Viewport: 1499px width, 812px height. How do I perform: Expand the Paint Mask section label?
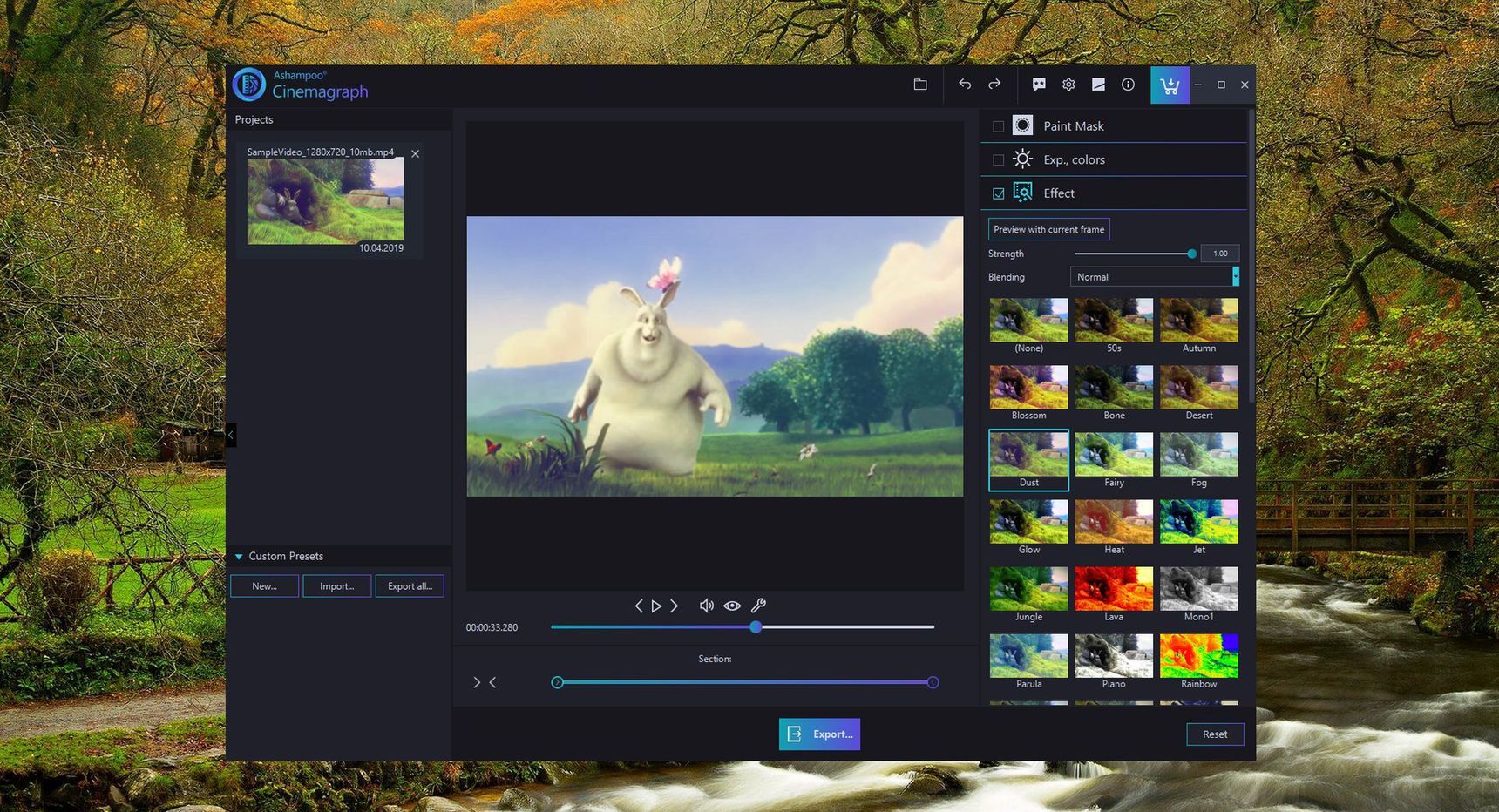coord(1074,126)
